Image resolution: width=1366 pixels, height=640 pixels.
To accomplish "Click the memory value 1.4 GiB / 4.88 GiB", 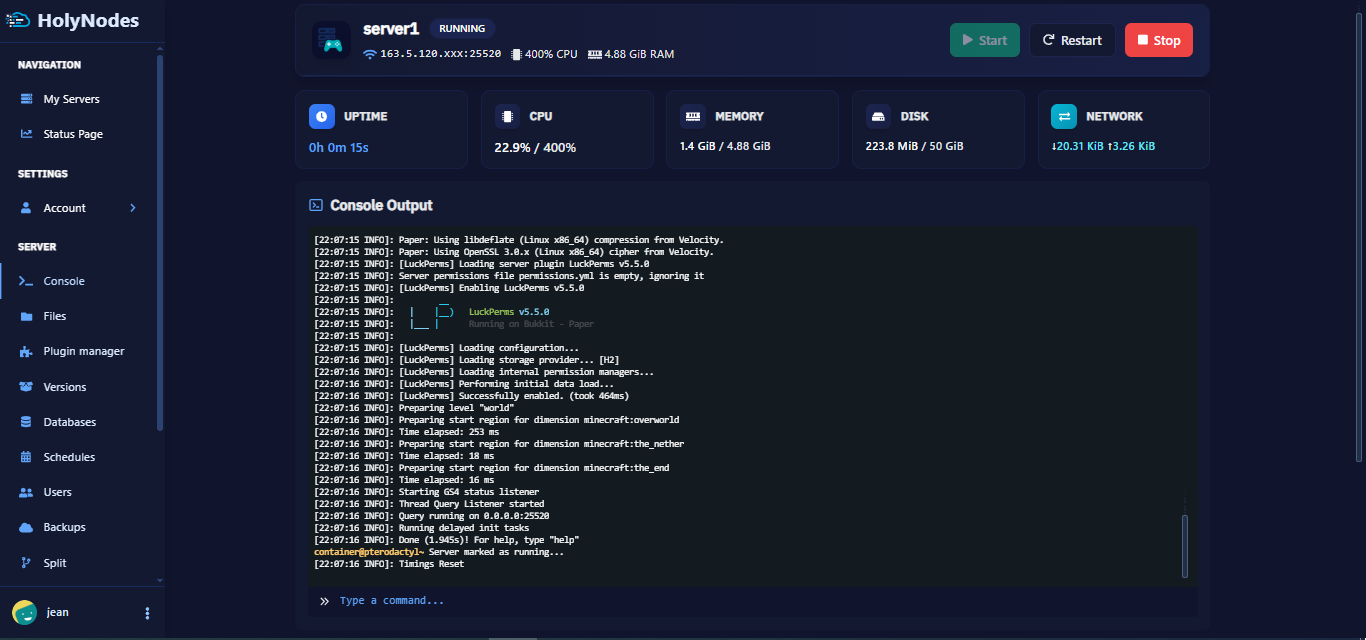I will click(725, 146).
